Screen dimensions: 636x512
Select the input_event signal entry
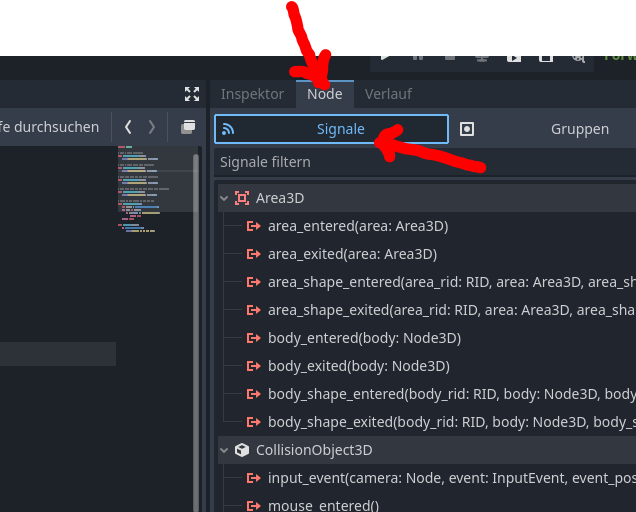pyautogui.click(x=450, y=478)
